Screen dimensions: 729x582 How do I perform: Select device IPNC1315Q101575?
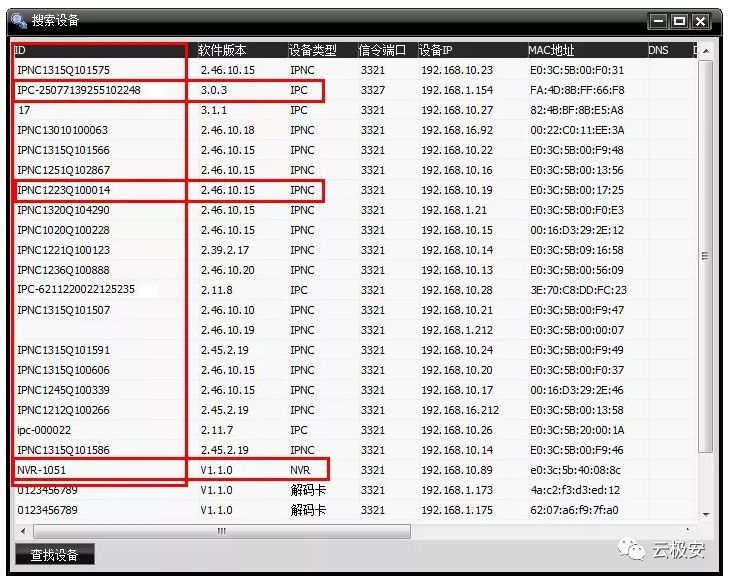pyautogui.click(x=63, y=70)
